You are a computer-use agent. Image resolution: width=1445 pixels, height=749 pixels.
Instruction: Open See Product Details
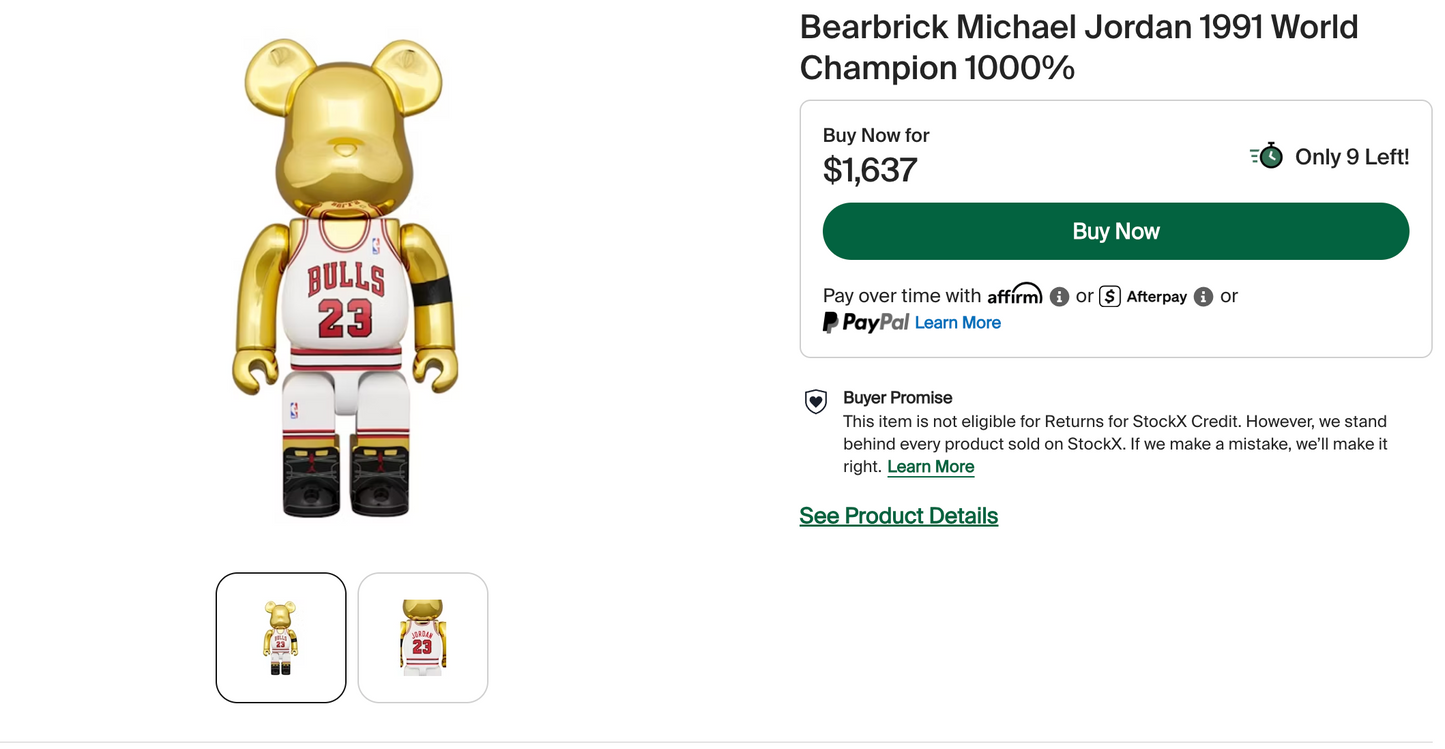click(x=898, y=515)
